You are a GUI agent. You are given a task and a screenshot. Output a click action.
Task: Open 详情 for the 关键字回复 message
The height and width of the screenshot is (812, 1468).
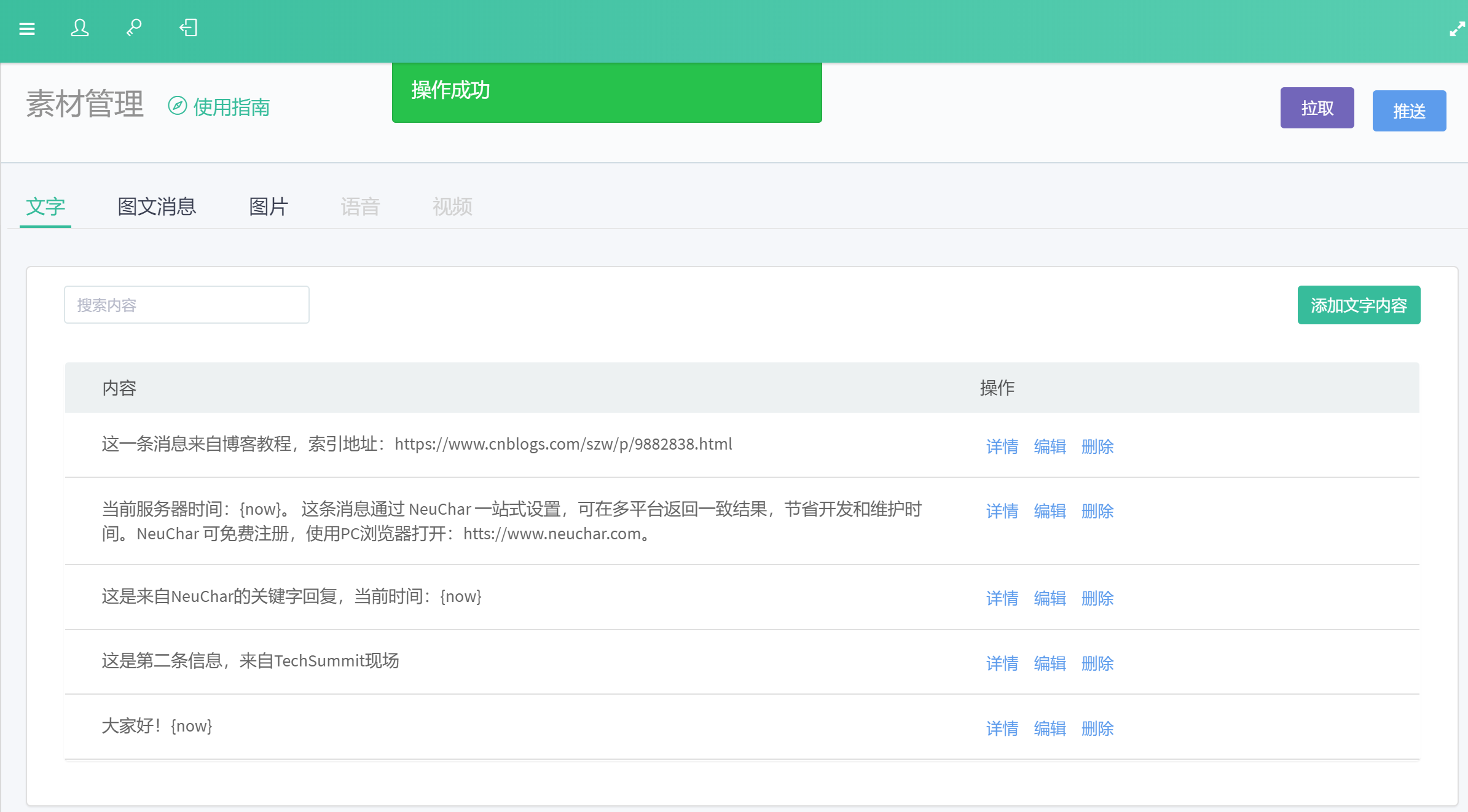coord(1002,598)
